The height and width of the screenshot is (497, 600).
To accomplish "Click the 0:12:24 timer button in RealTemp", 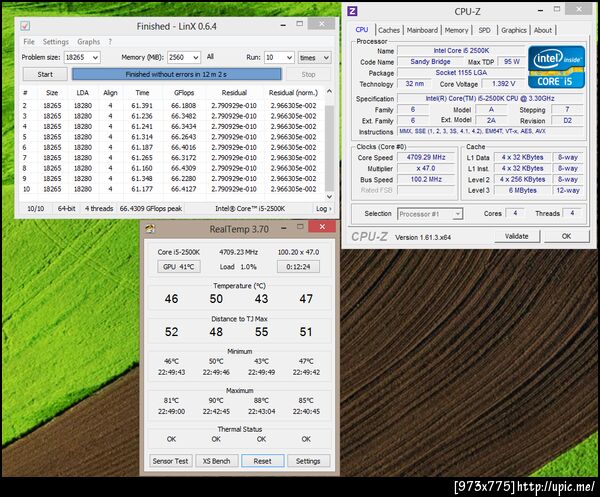I will (x=298, y=267).
